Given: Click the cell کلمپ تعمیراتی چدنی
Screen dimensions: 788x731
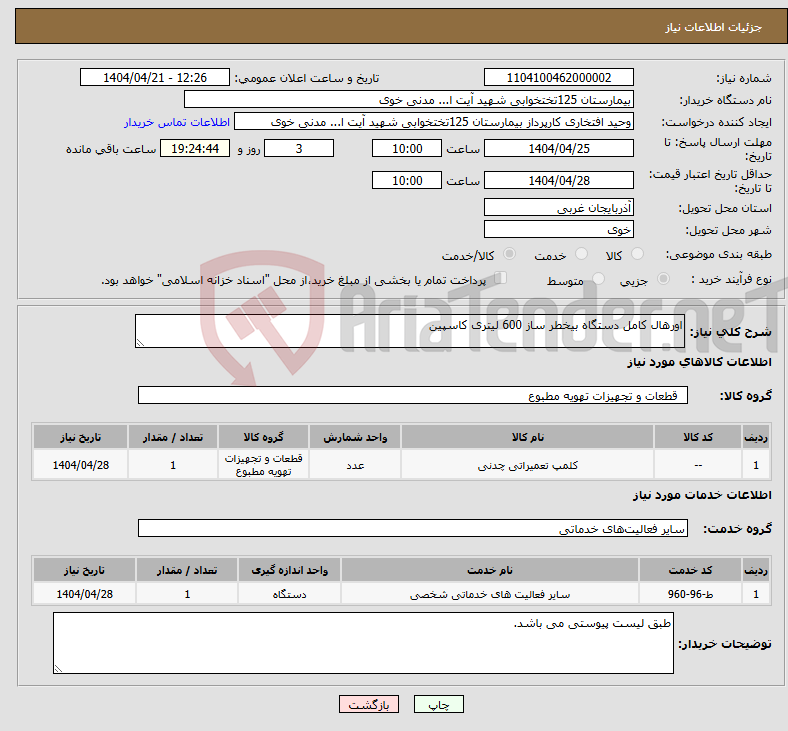Looking at the screenshot, I should [527, 465].
